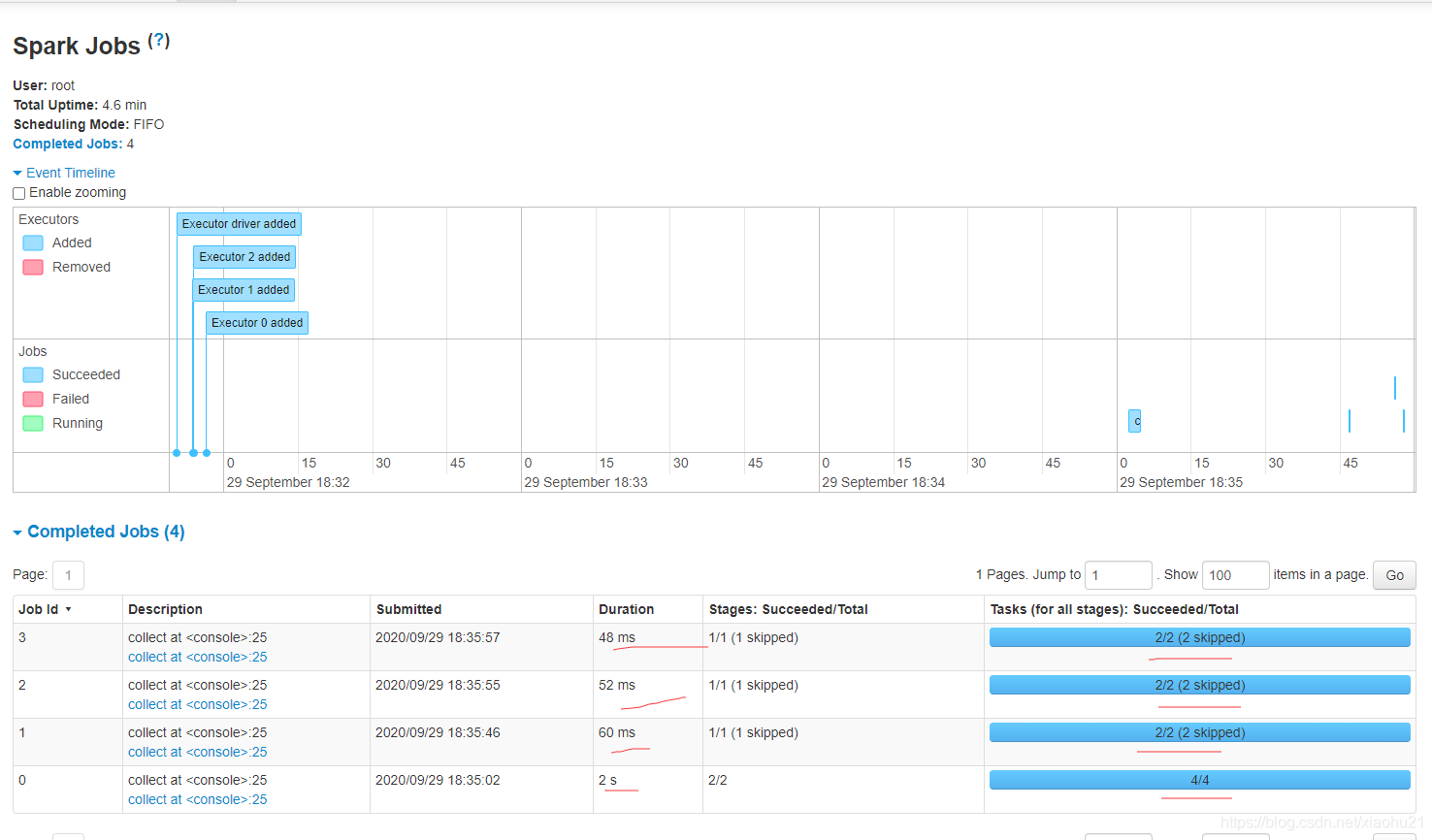1432x840 pixels.
Task: Click job 3 tasks progress bar
Action: click(1200, 637)
